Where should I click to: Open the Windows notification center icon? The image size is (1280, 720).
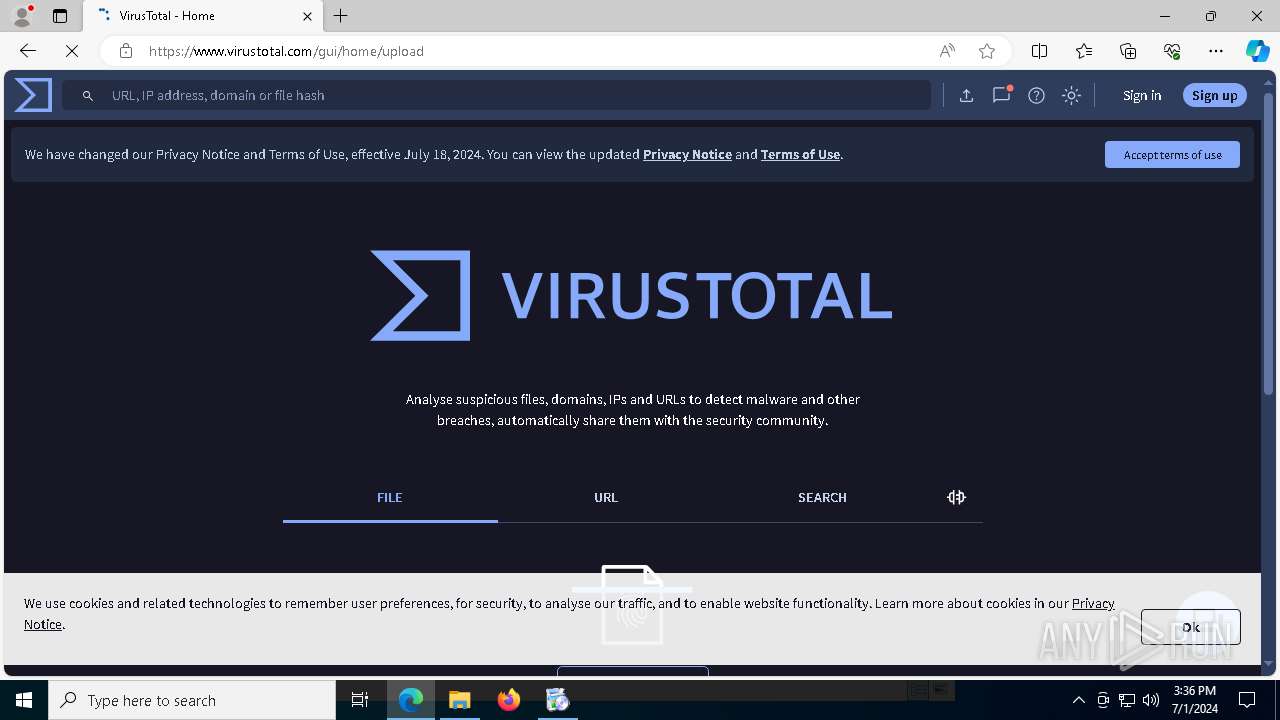coord(1248,700)
